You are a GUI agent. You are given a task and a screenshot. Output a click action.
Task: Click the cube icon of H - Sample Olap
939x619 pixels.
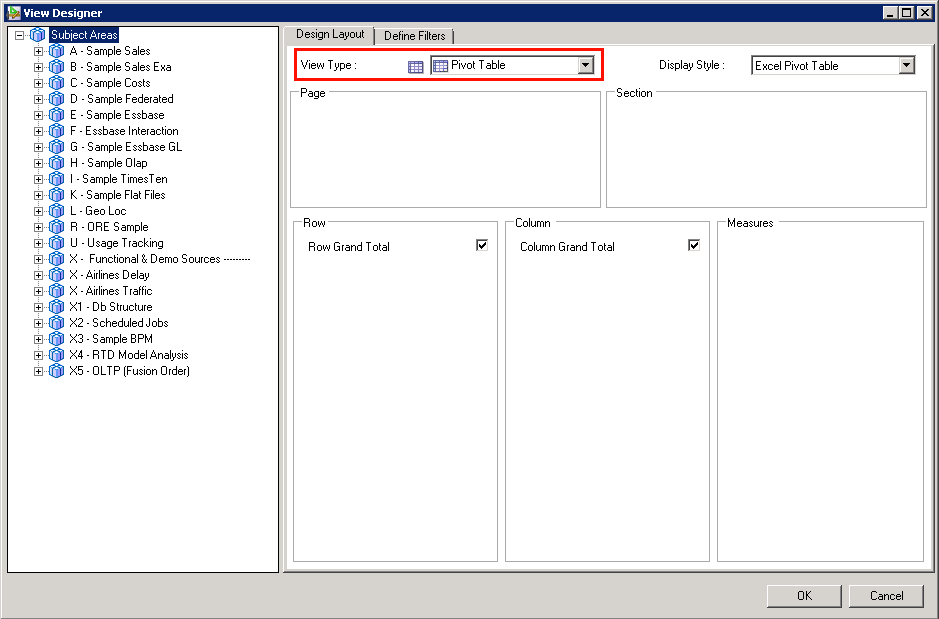pyautogui.click(x=56, y=163)
